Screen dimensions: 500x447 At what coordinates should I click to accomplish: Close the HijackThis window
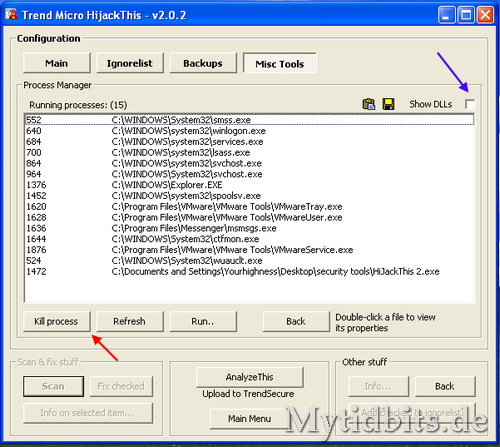485,15
